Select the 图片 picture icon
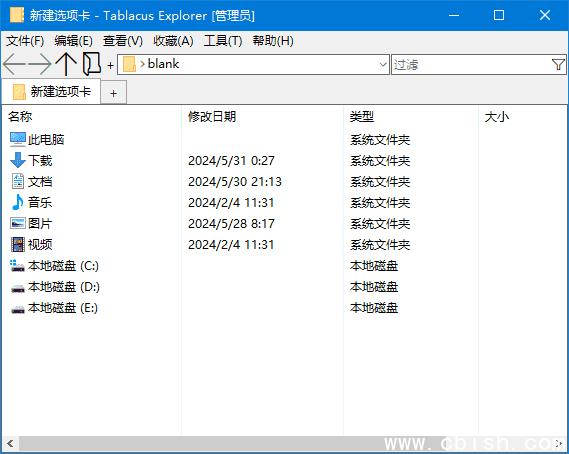 click(x=17, y=224)
